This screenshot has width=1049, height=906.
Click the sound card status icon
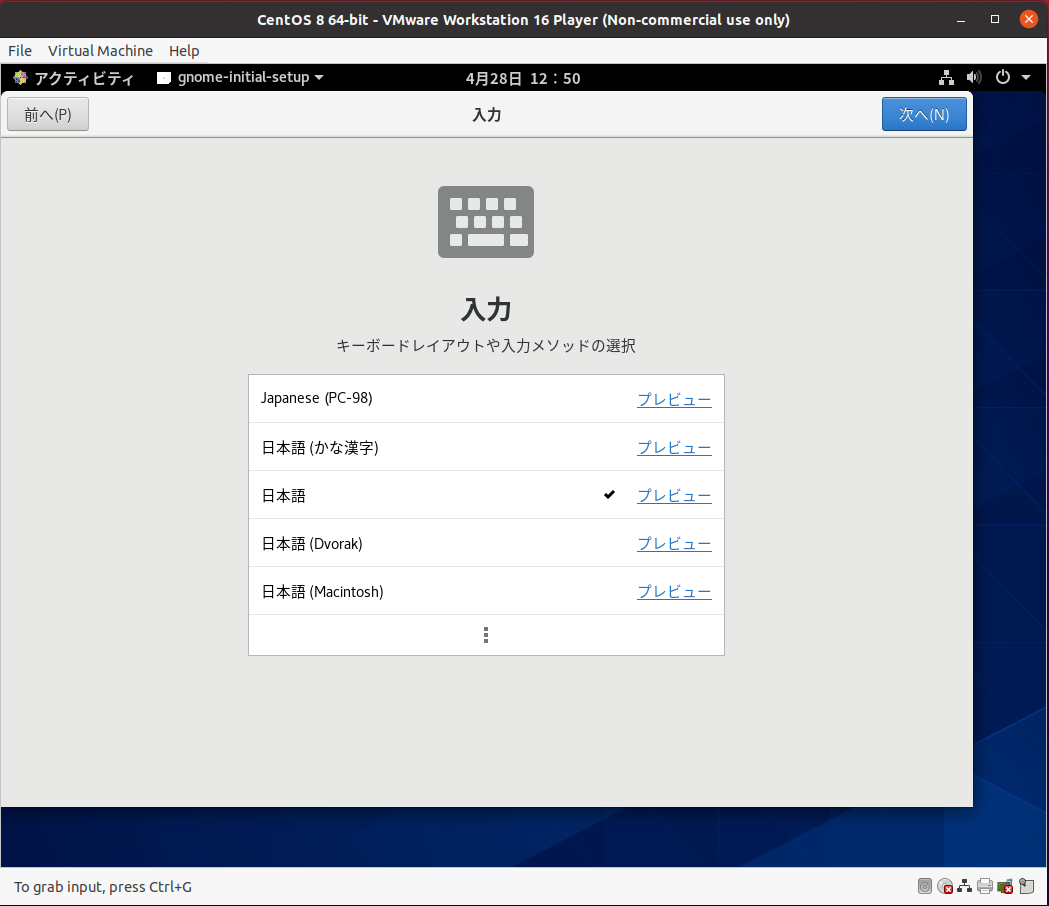pos(1006,886)
